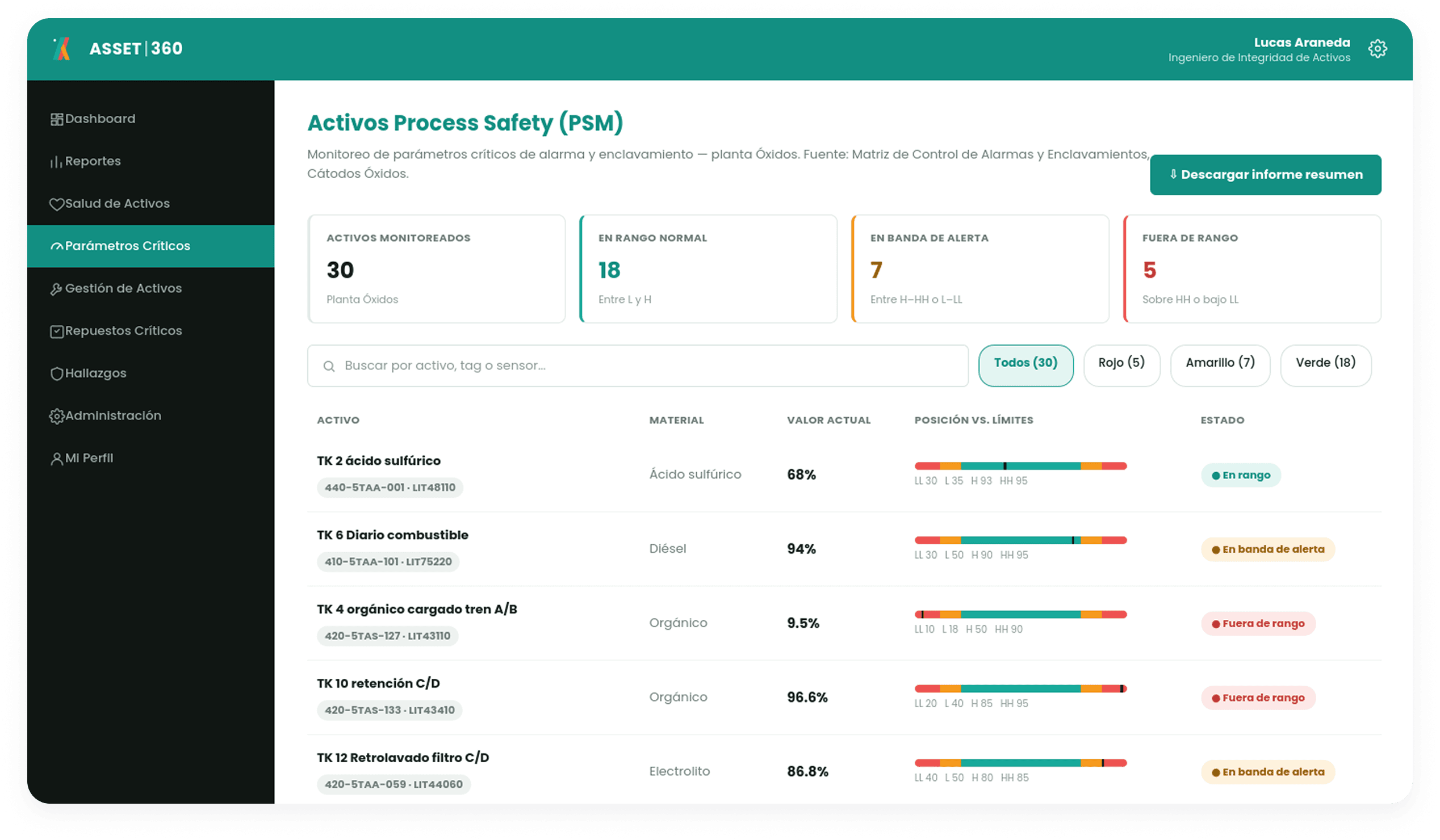Click the En rango status badge

(x=1241, y=475)
